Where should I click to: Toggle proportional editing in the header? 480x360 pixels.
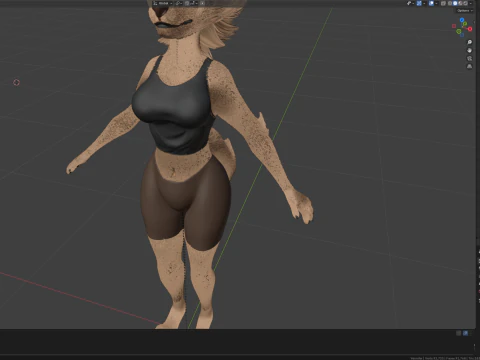(202, 3)
